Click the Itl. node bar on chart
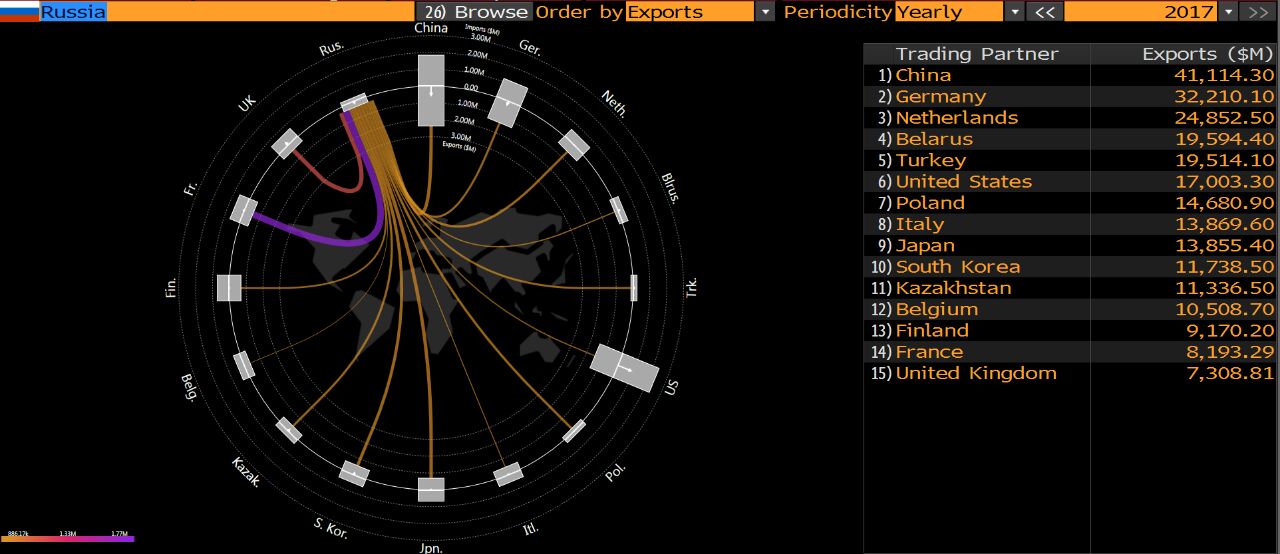 (508, 474)
